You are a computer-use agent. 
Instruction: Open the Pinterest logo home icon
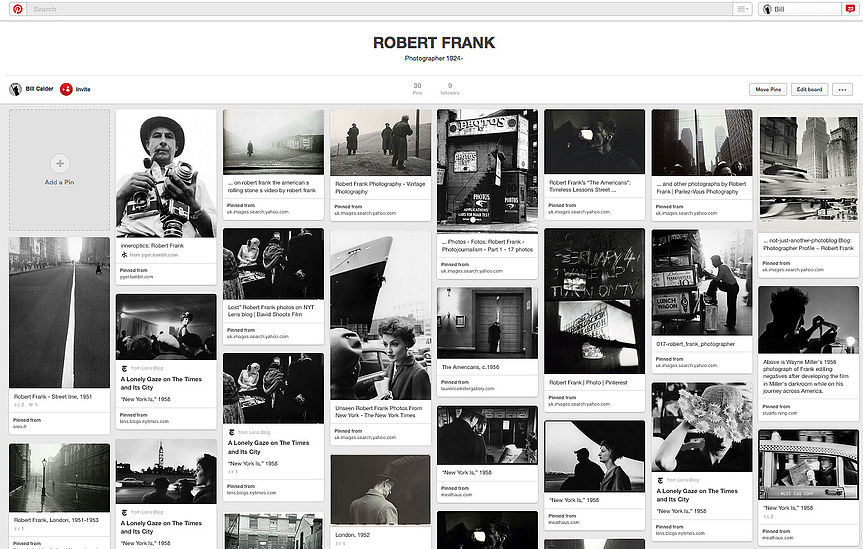pyautogui.click(x=18, y=9)
